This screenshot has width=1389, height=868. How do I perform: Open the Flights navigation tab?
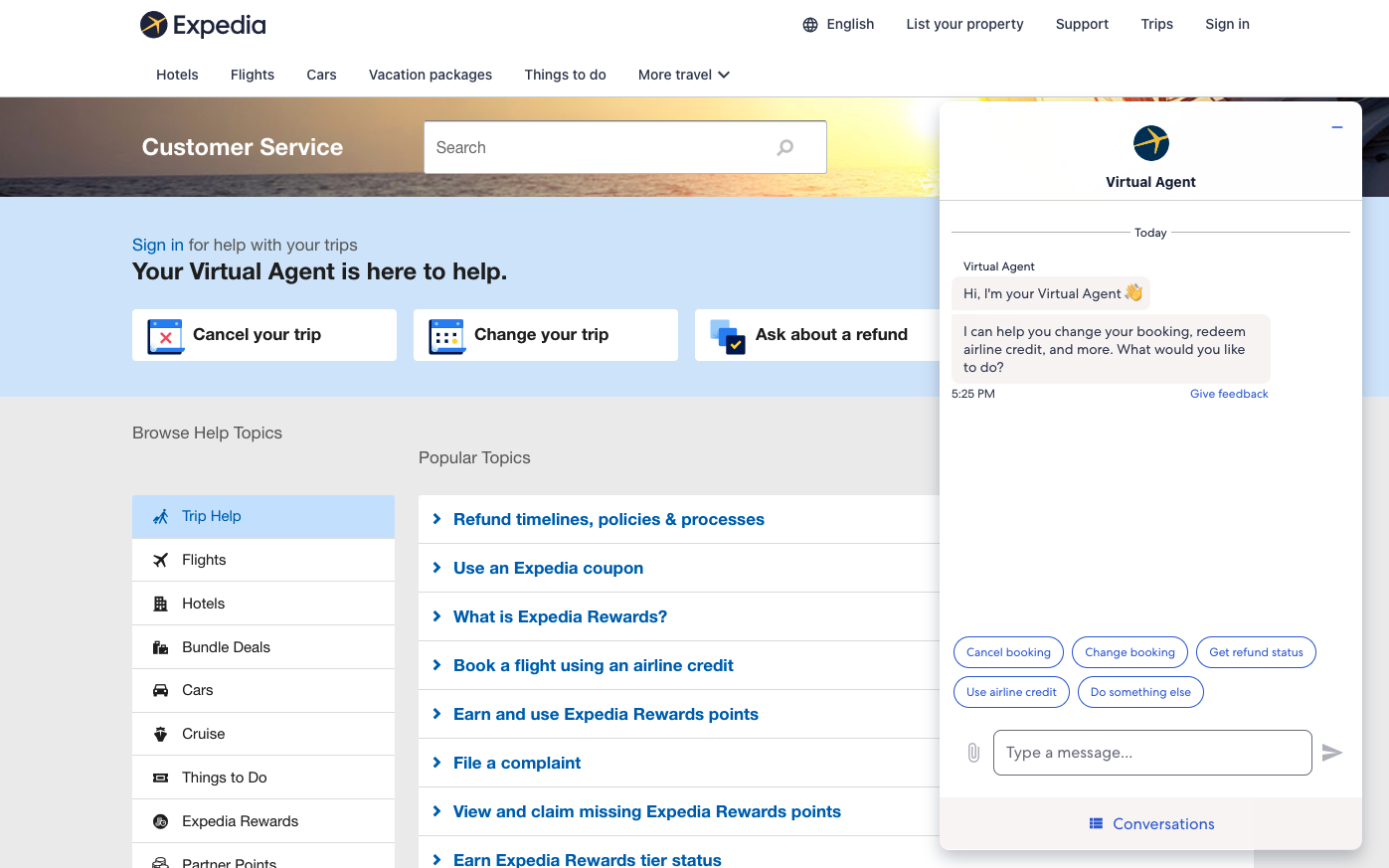pyautogui.click(x=253, y=75)
